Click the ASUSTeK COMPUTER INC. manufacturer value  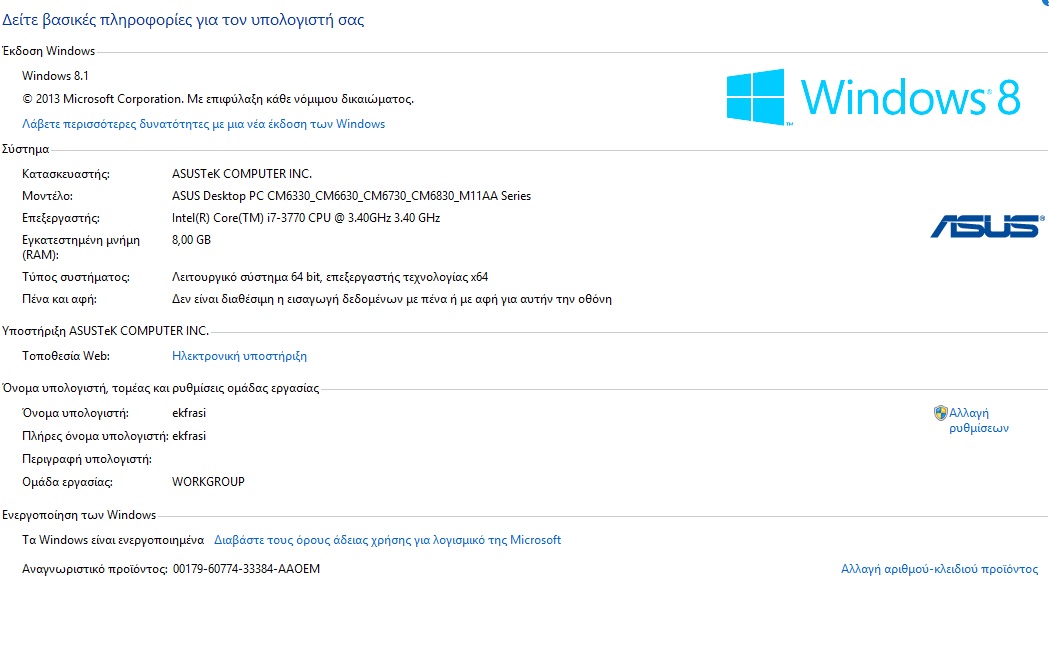coord(242,174)
